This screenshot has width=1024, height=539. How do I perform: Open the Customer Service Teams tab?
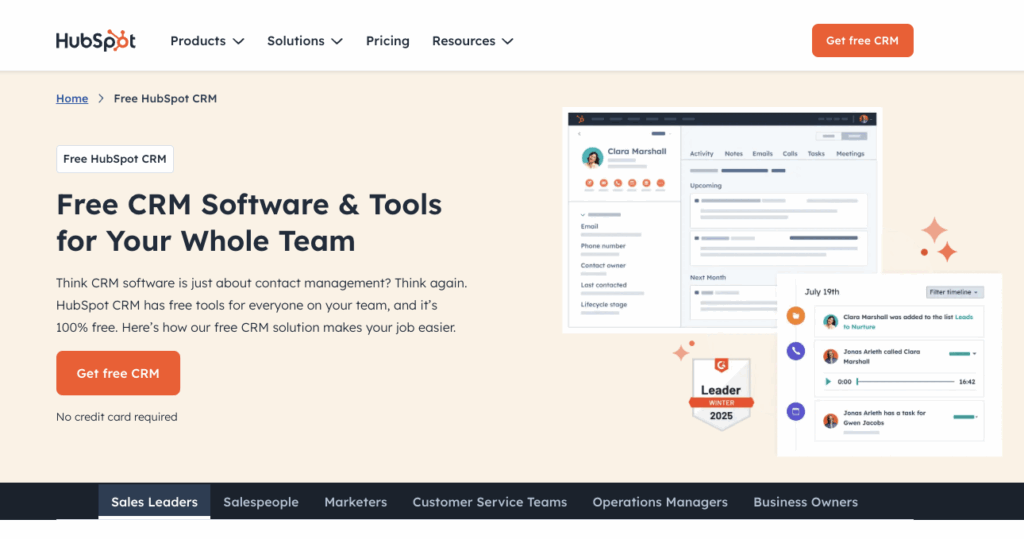point(489,502)
